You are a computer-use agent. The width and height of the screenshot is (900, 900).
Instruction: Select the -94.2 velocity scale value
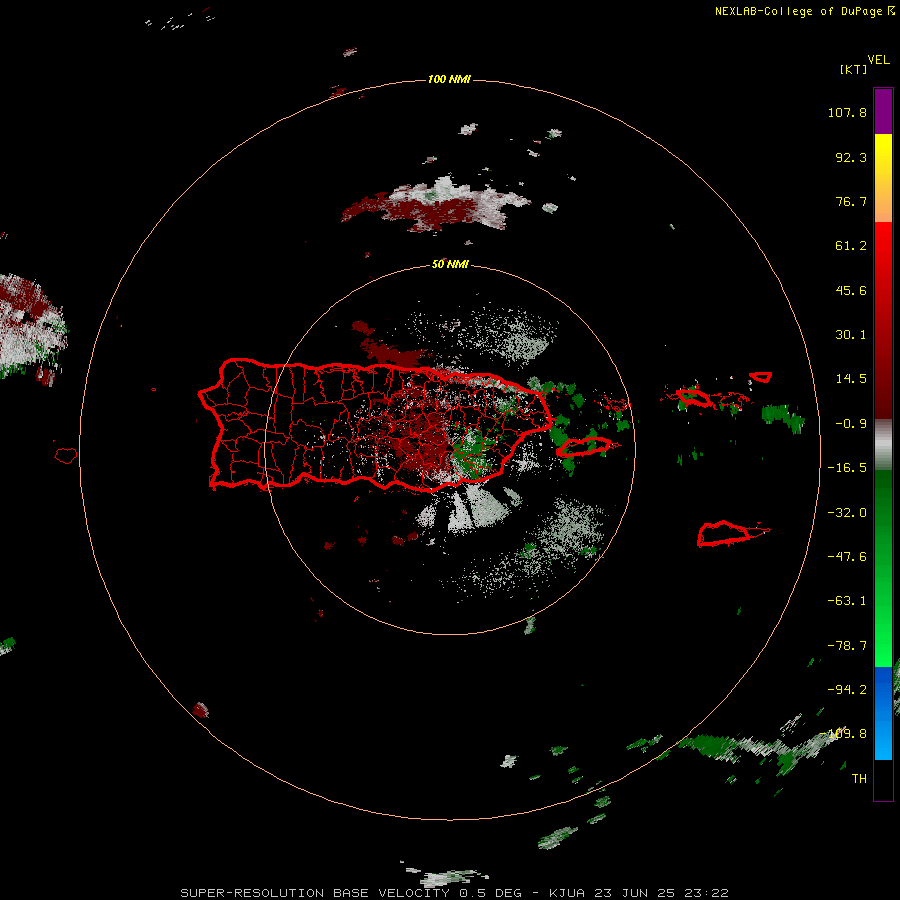coord(847,689)
